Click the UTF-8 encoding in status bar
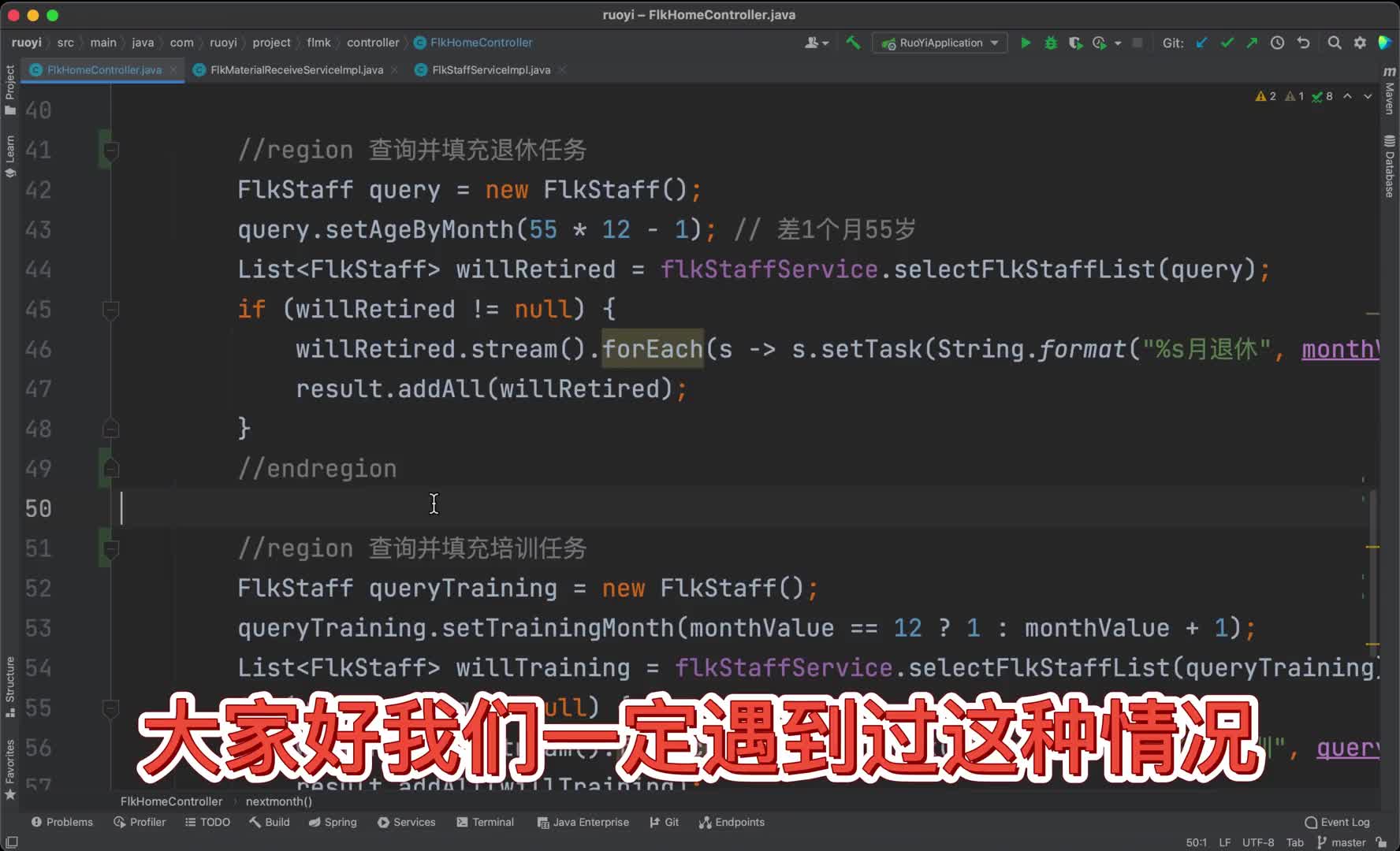Viewport: 1400px width, 851px height. click(x=1258, y=842)
